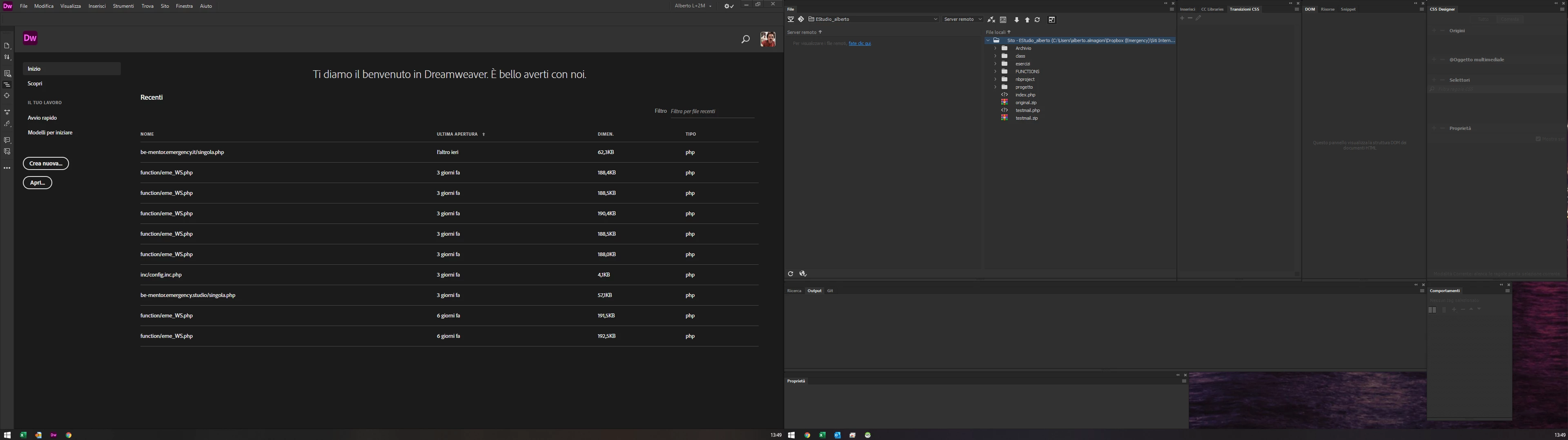Image resolution: width=1568 pixels, height=440 pixels.
Task: Click the 'fate clic qui' link
Action: click(x=860, y=43)
